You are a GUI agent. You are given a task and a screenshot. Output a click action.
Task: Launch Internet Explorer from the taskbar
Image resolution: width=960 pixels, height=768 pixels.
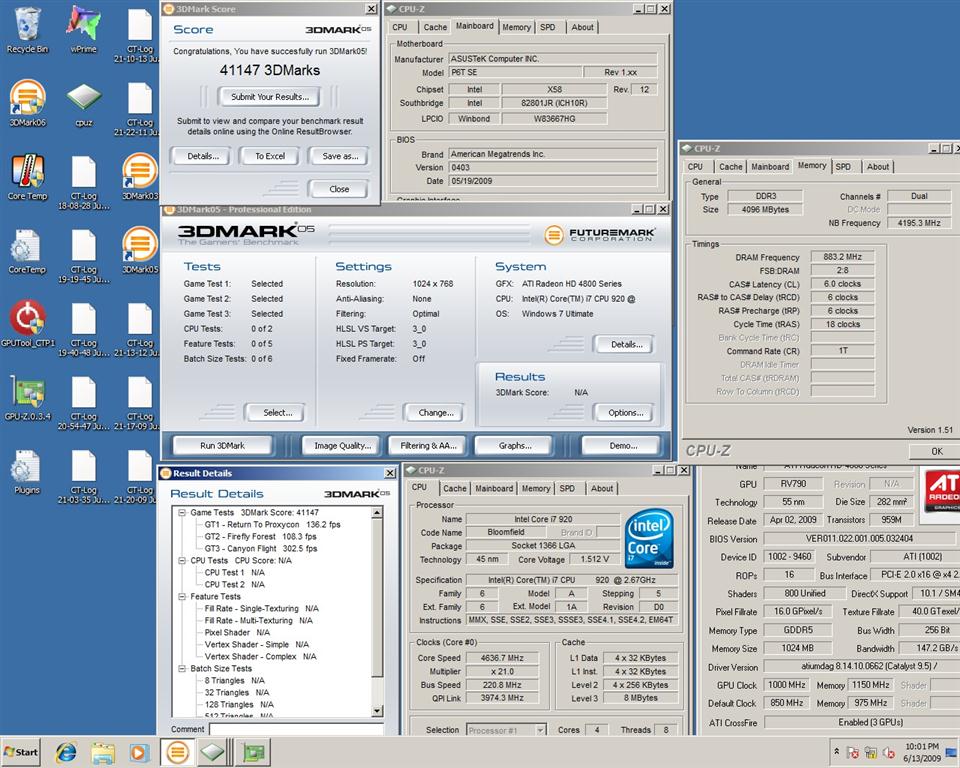click(x=66, y=752)
